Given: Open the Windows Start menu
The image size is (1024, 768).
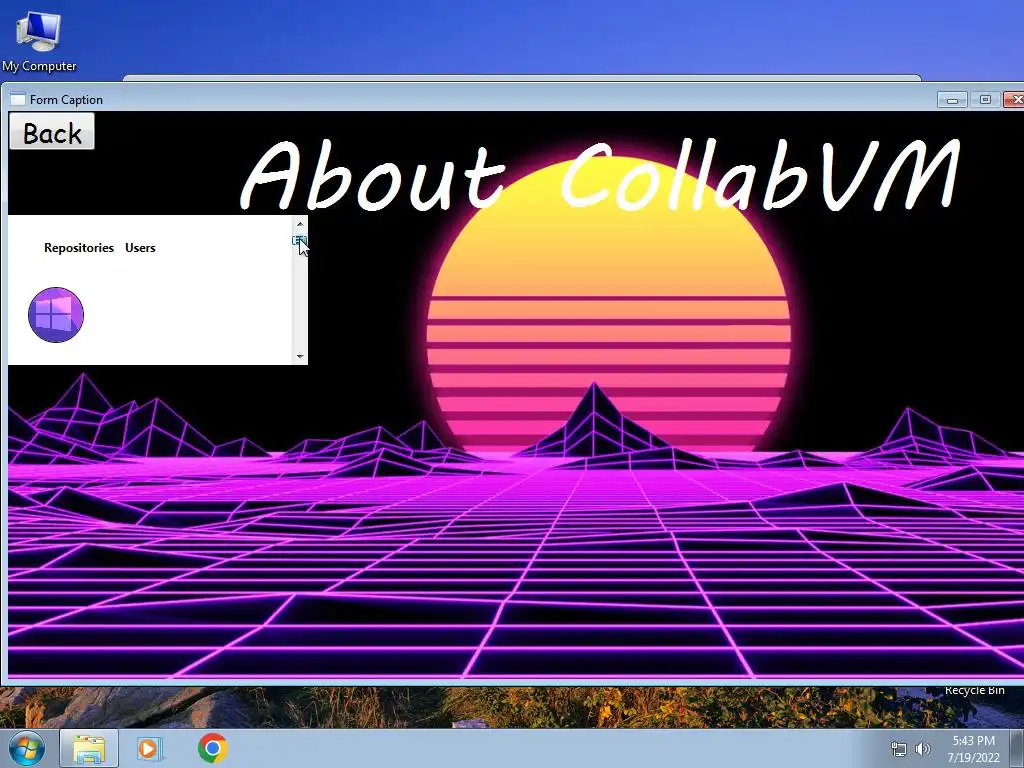Looking at the screenshot, I should click(x=27, y=748).
